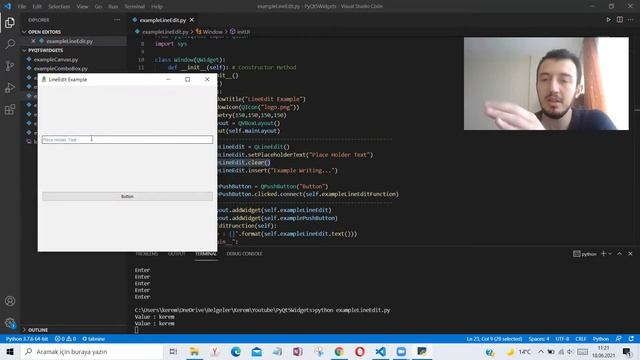Click the feedback icon in status bar
Image resolution: width=640 pixels, height=360 pixels.
pyautogui.click(x=619, y=339)
